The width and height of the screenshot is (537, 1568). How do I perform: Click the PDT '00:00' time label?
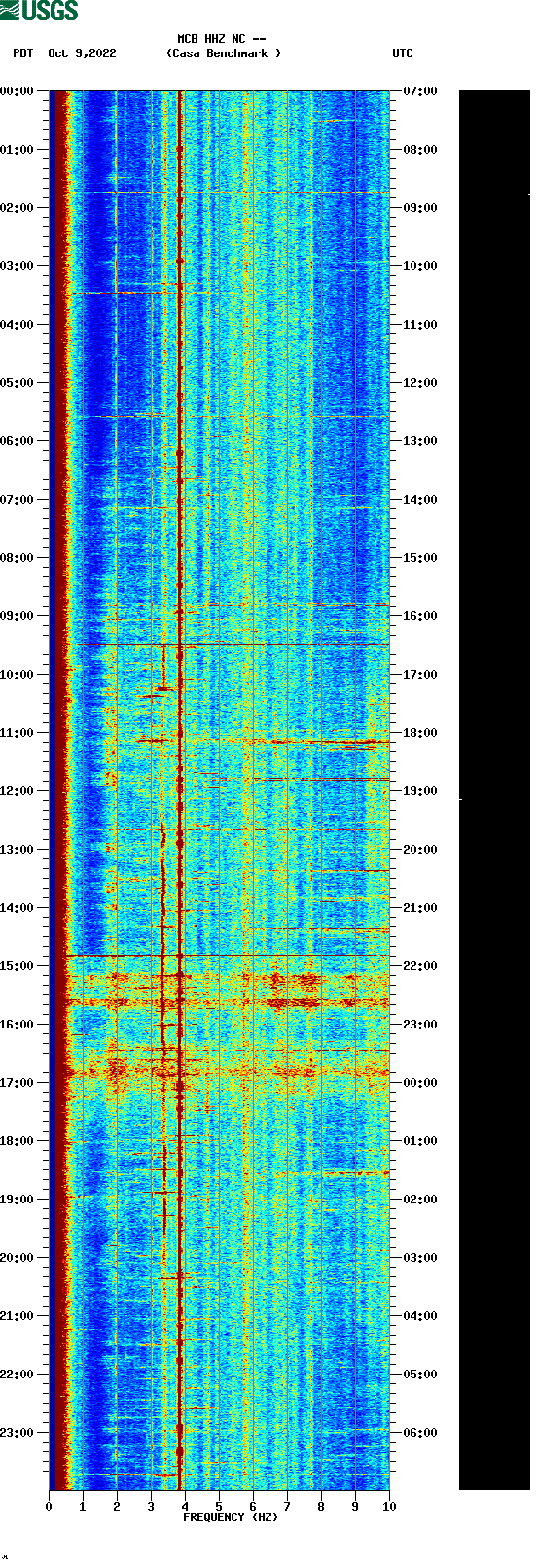click(18, 91)
